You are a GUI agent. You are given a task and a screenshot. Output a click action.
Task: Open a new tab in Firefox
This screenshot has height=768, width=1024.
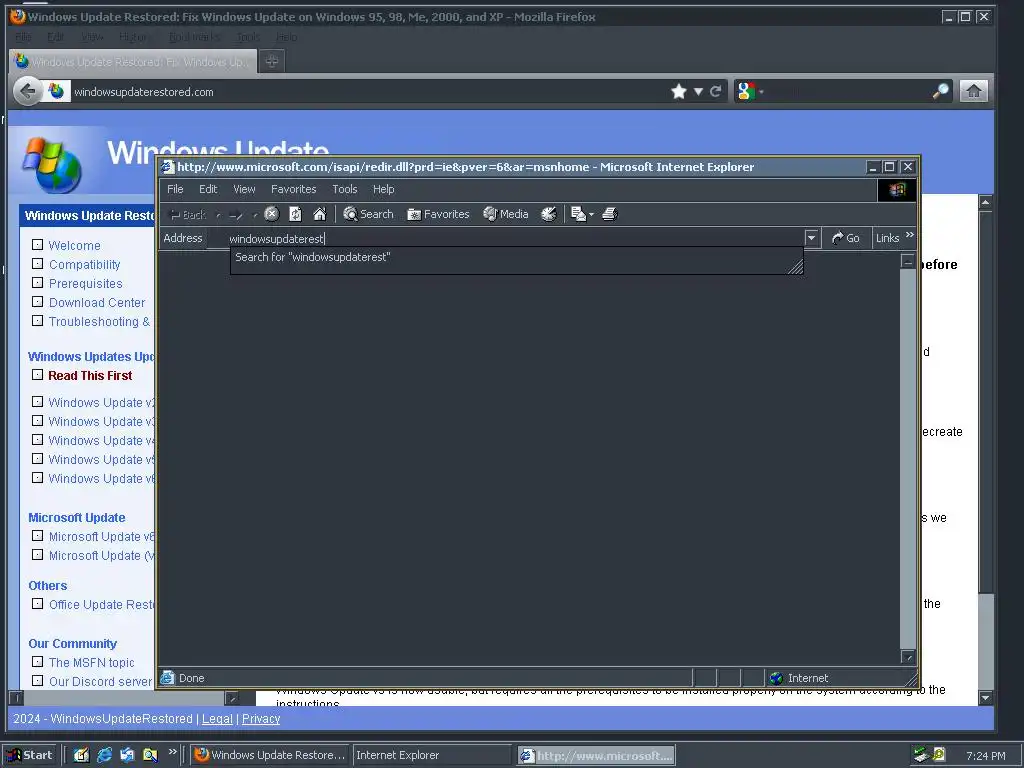tap(272, 61)
